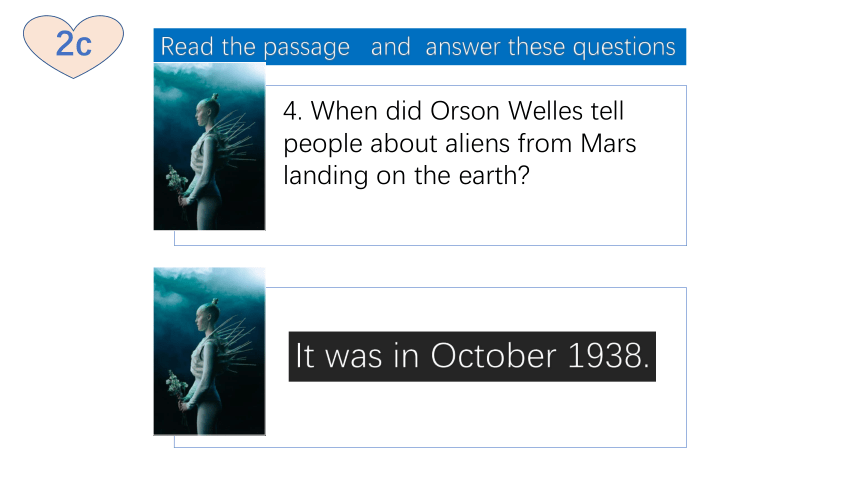This screenshot has height=484, width=860.
Task: Select the bottom portrait image of the woman
Action: click(x=210, y=351)
